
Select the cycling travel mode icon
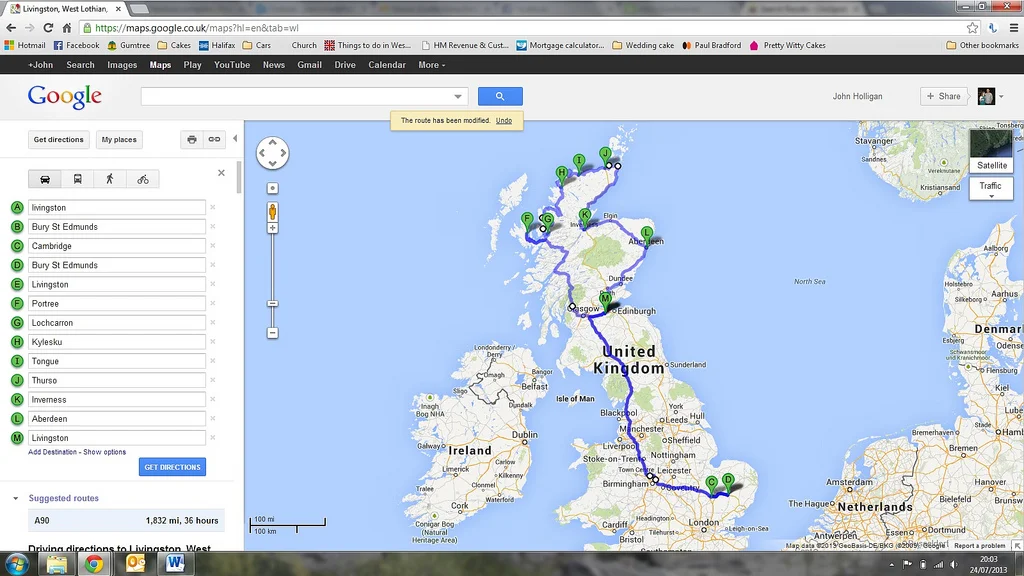[x=142, y=179]
